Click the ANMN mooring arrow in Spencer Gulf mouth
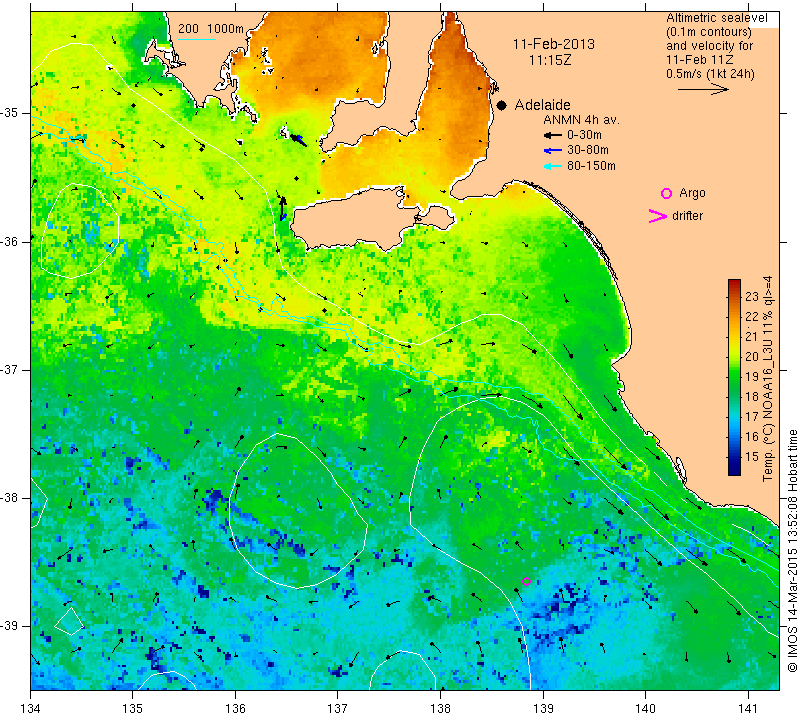This screenshot has width=800, height=720. tap(296, 138)
